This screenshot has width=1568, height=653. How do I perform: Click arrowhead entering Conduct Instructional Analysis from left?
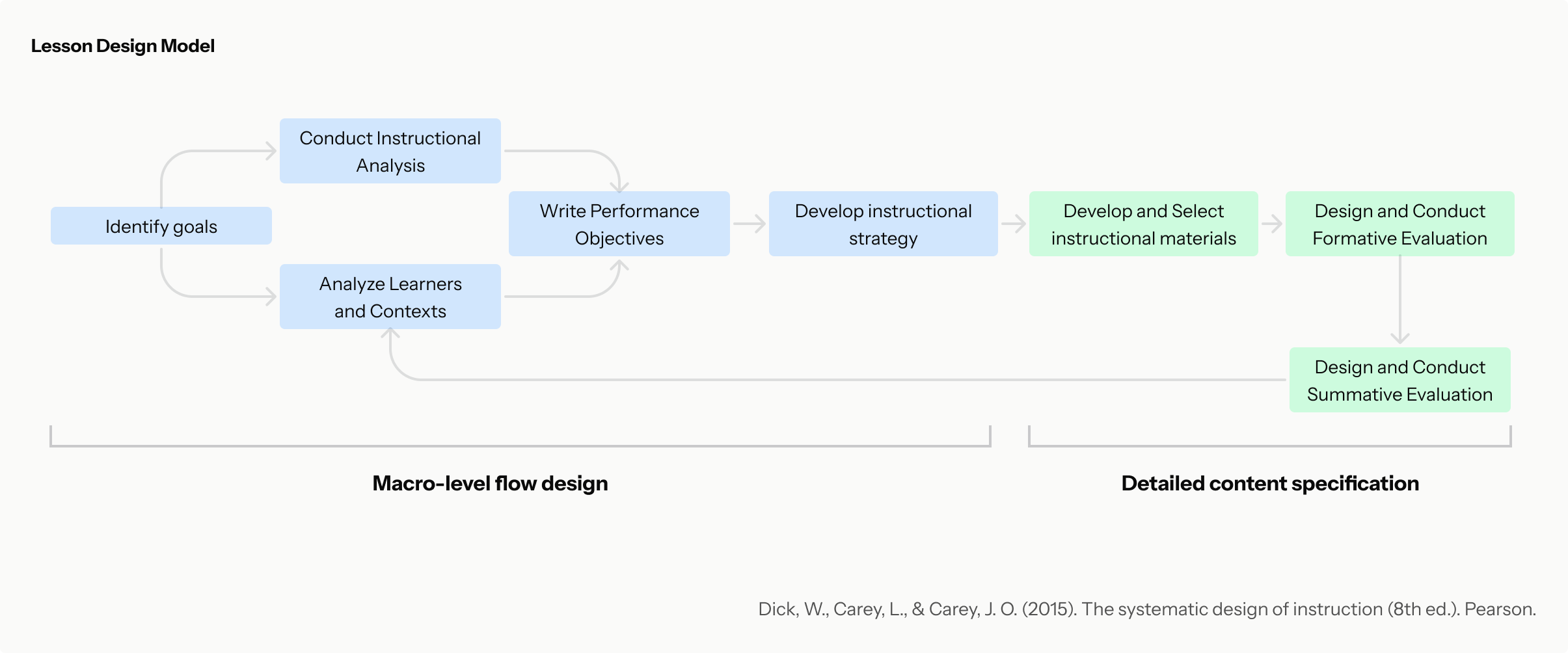271,151
